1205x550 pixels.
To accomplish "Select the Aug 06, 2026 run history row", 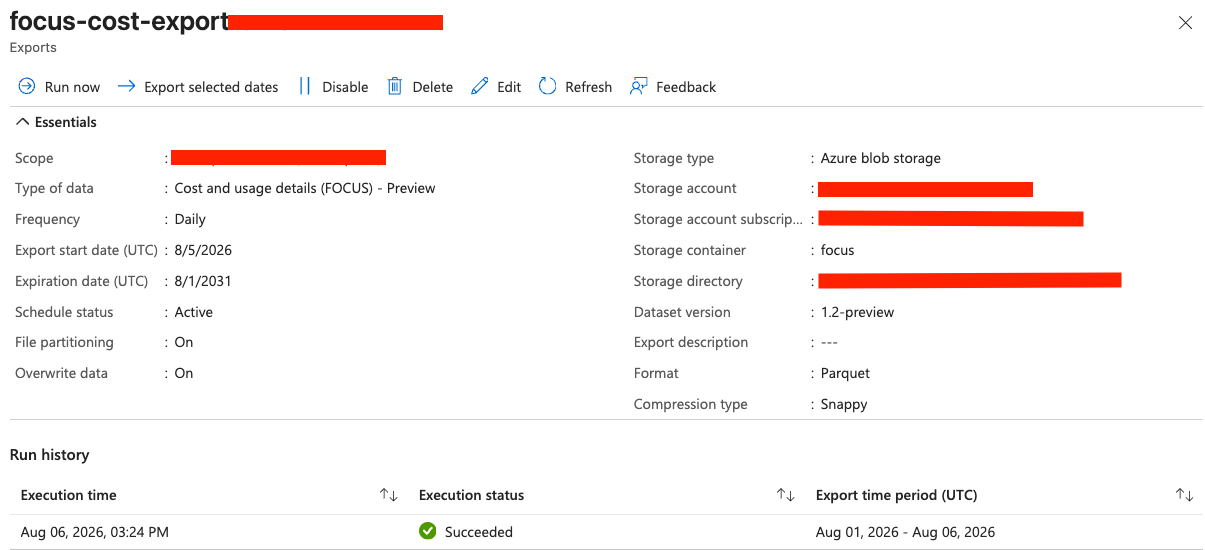I will click(606, 532).
